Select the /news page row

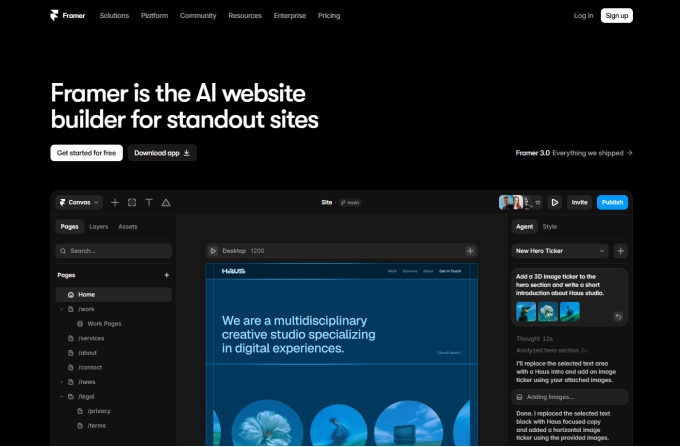point(114,382)
